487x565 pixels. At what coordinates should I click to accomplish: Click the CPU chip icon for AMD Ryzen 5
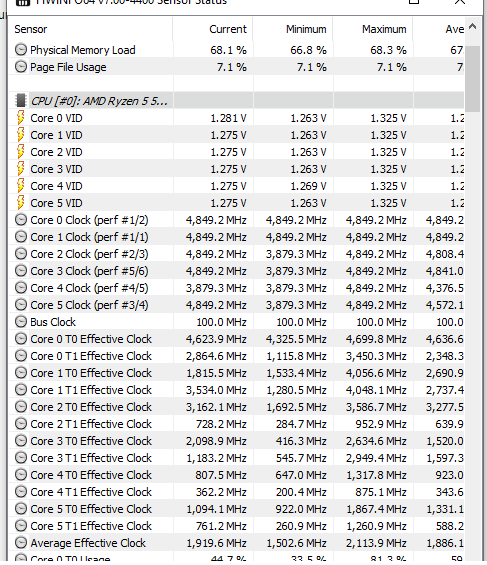(x=21, y=101)
